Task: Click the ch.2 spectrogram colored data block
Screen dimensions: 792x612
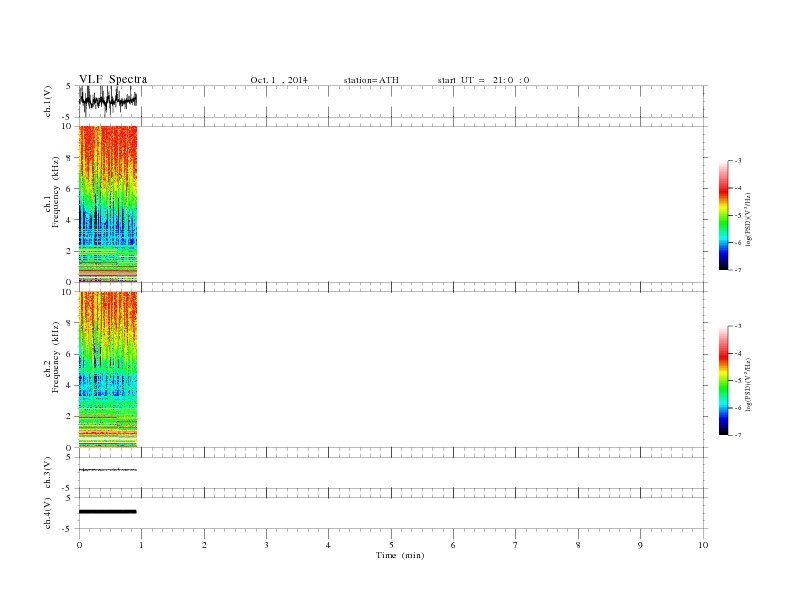Action: (x=108, y=370)
